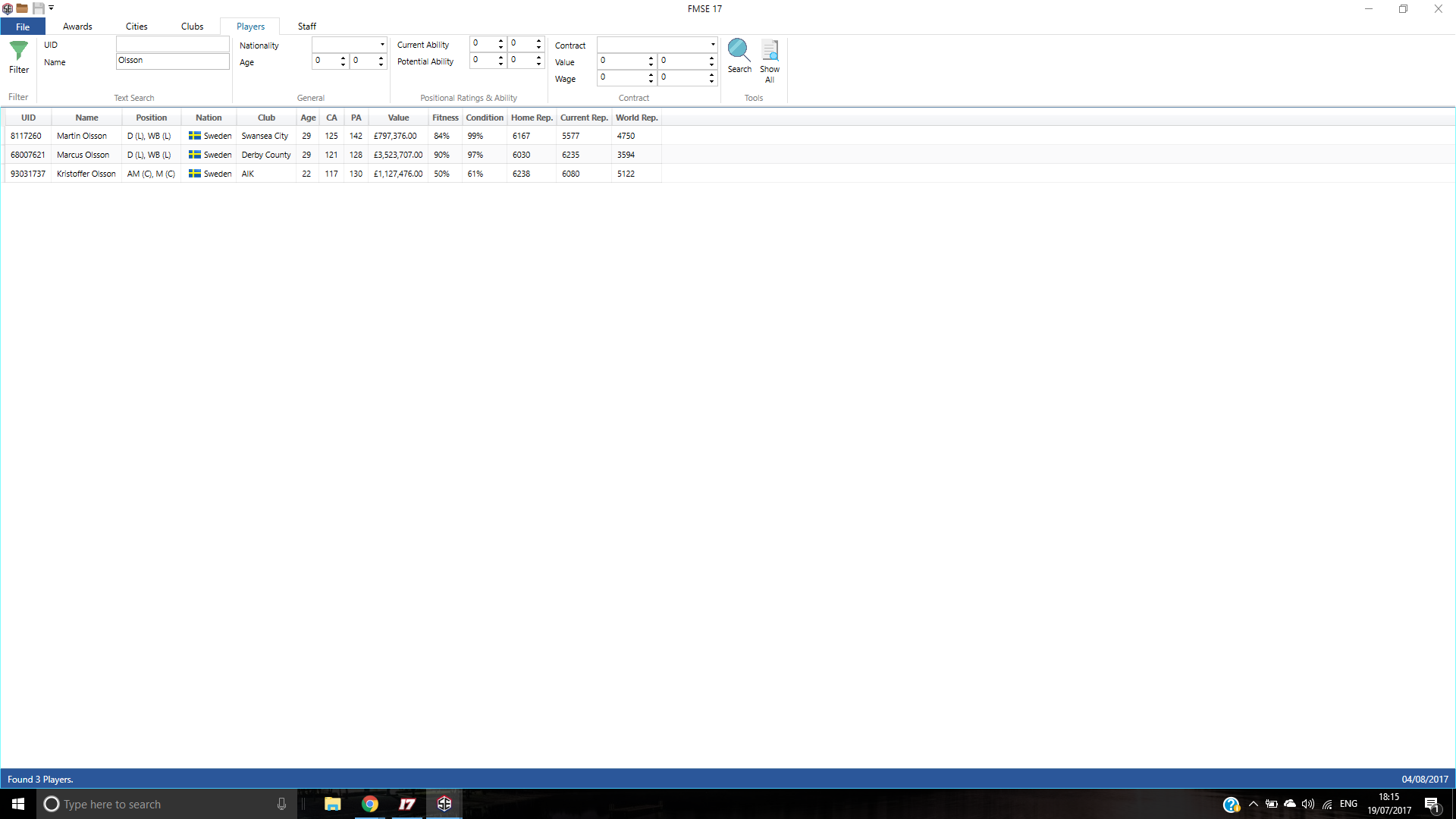Switch to the Awards tab

coord(77,27)
